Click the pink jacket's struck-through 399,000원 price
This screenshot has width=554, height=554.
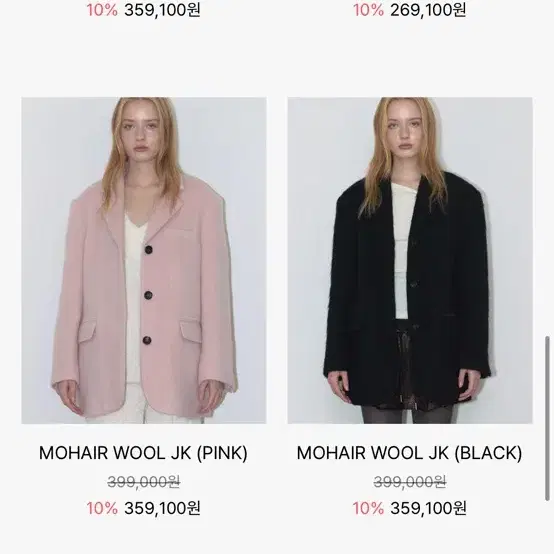(x=144, y=482)
